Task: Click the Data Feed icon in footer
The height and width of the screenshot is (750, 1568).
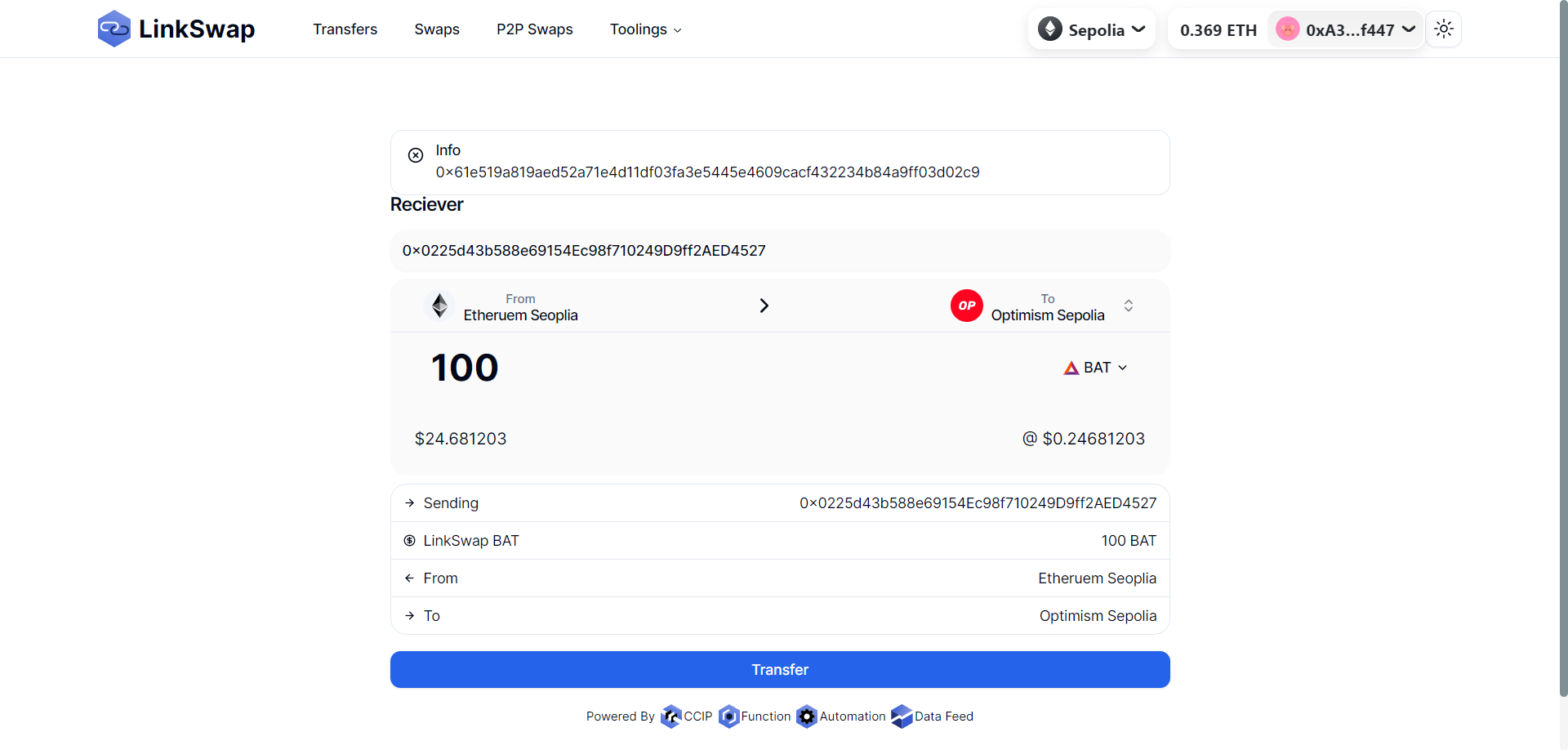Action: coord(902,717)
